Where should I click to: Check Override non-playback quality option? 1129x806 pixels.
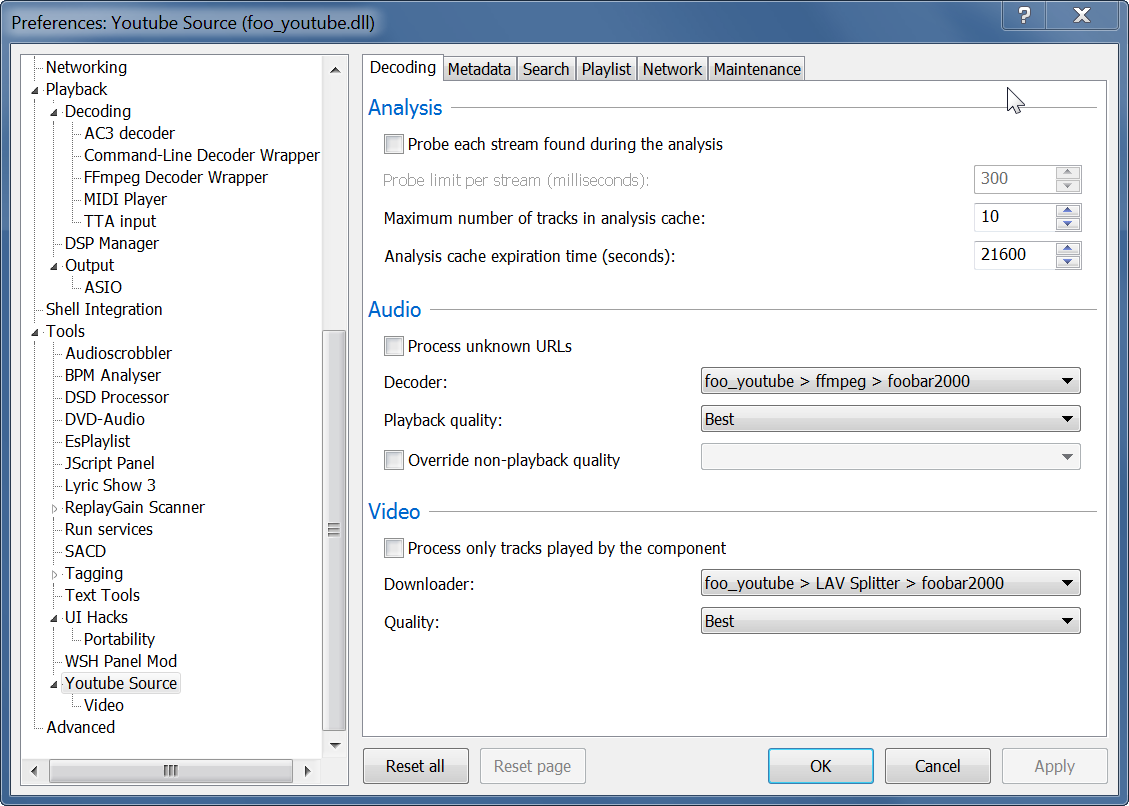[x=394, y=460]
